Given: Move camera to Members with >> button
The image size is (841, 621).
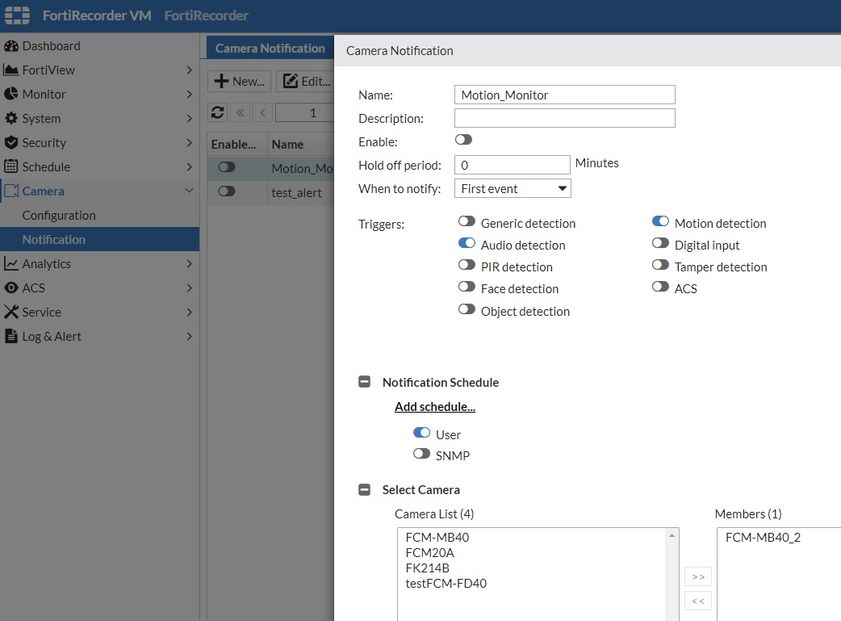Looking at the screenshot, I should point(698,577).
